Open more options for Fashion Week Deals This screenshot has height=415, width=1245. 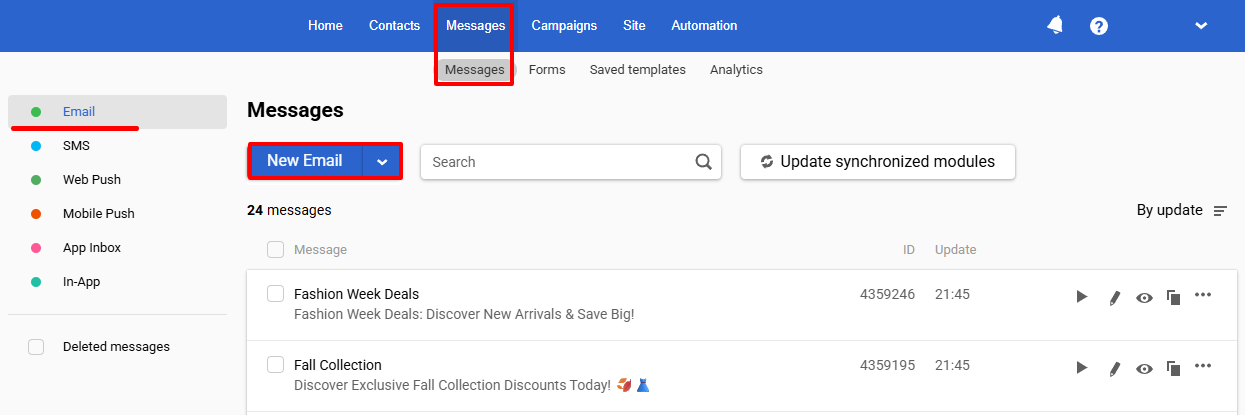point(1203,294)
